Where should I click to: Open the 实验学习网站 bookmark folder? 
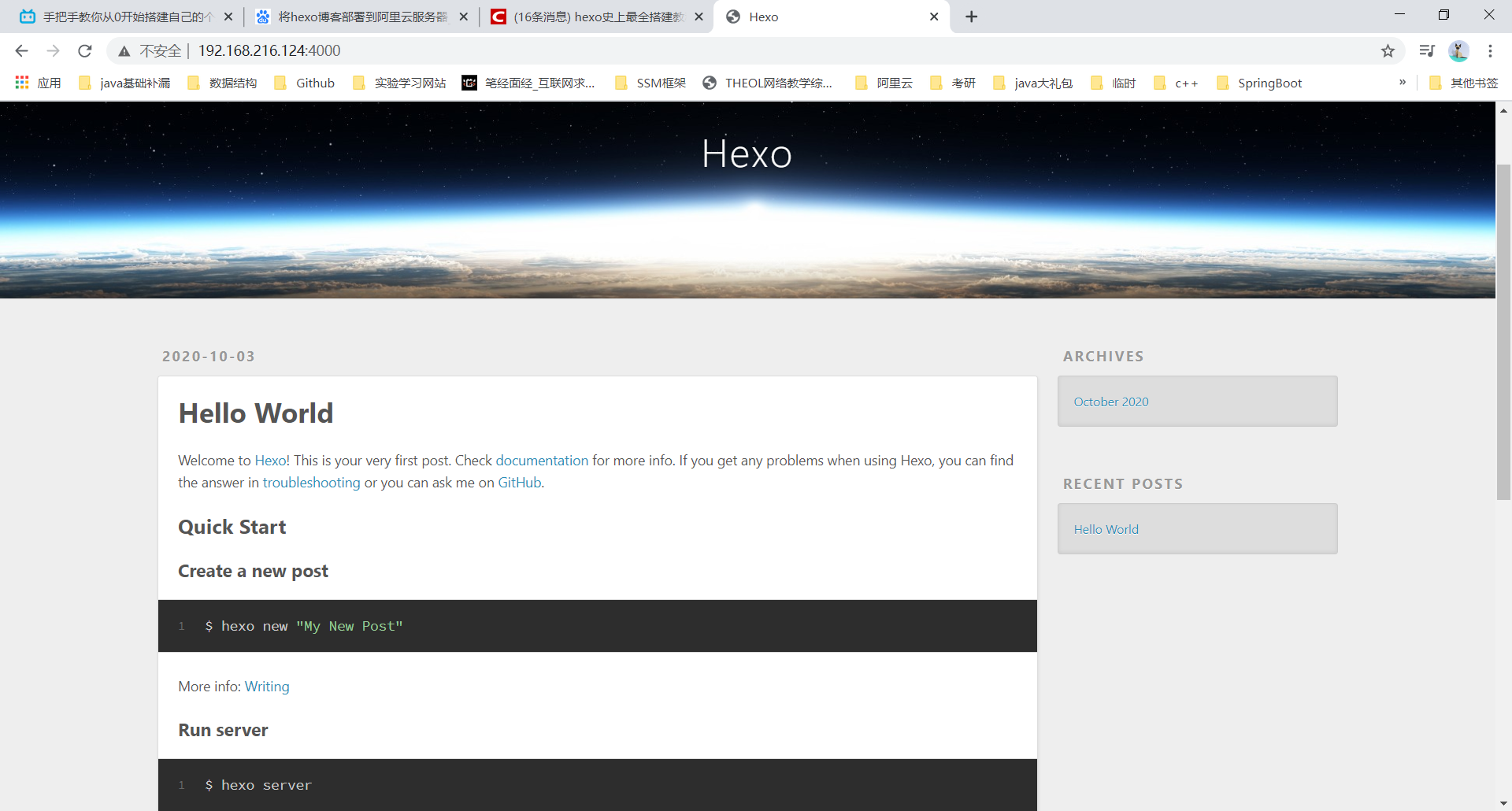(399, 83)
